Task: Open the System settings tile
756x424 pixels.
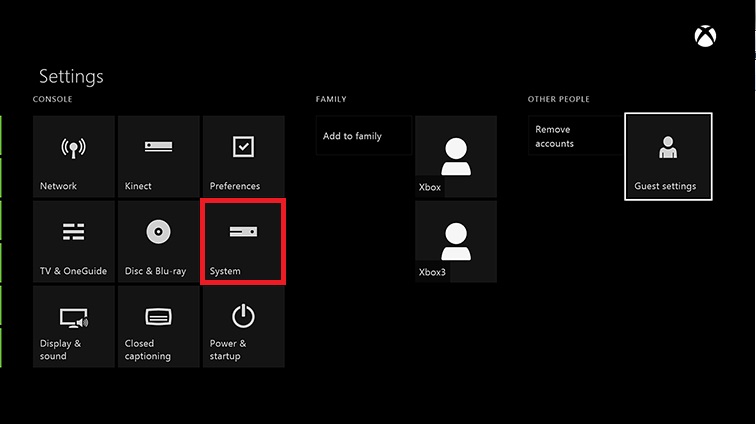Action: pyautogui.click(x=243, y=242)
